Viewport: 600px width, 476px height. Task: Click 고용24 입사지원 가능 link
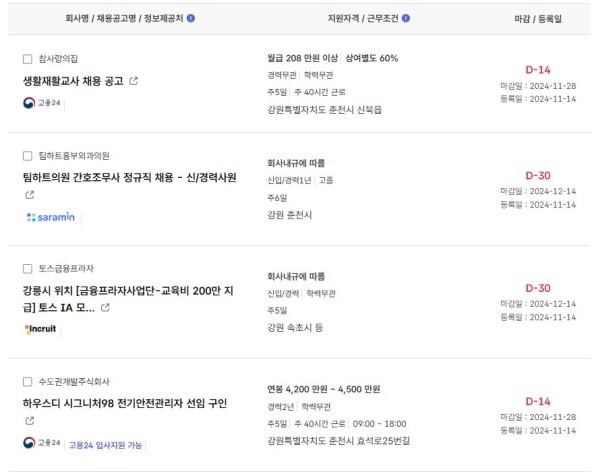pos(105,445)
